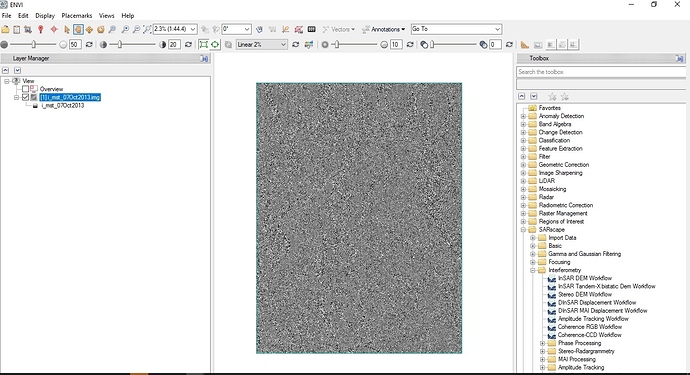Open the Go To dropdown
690x375 pixels.
pos(497,29)
